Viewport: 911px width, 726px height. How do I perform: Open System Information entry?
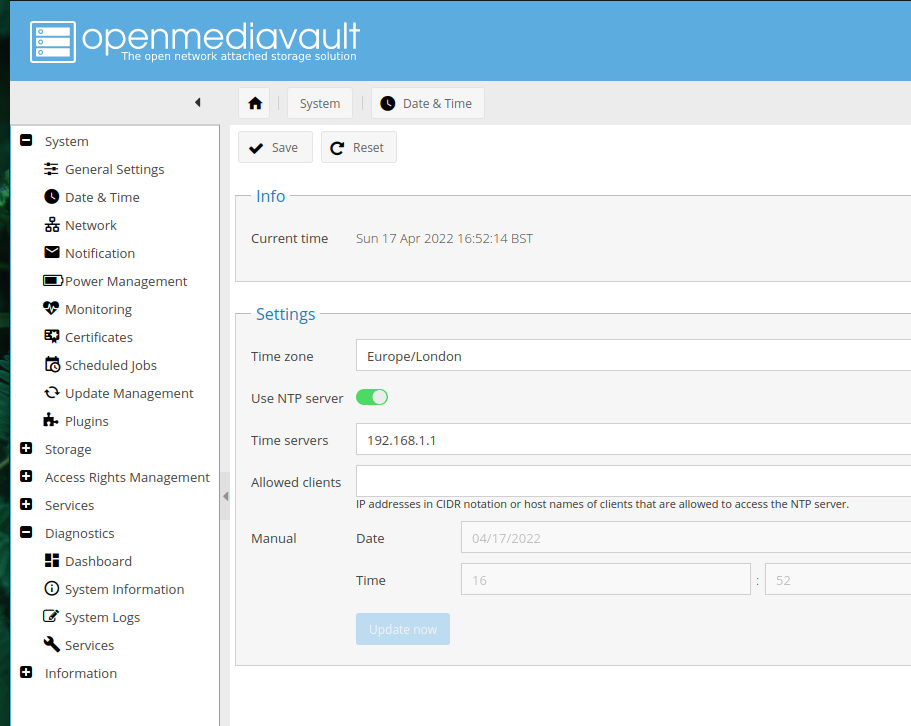124,590
